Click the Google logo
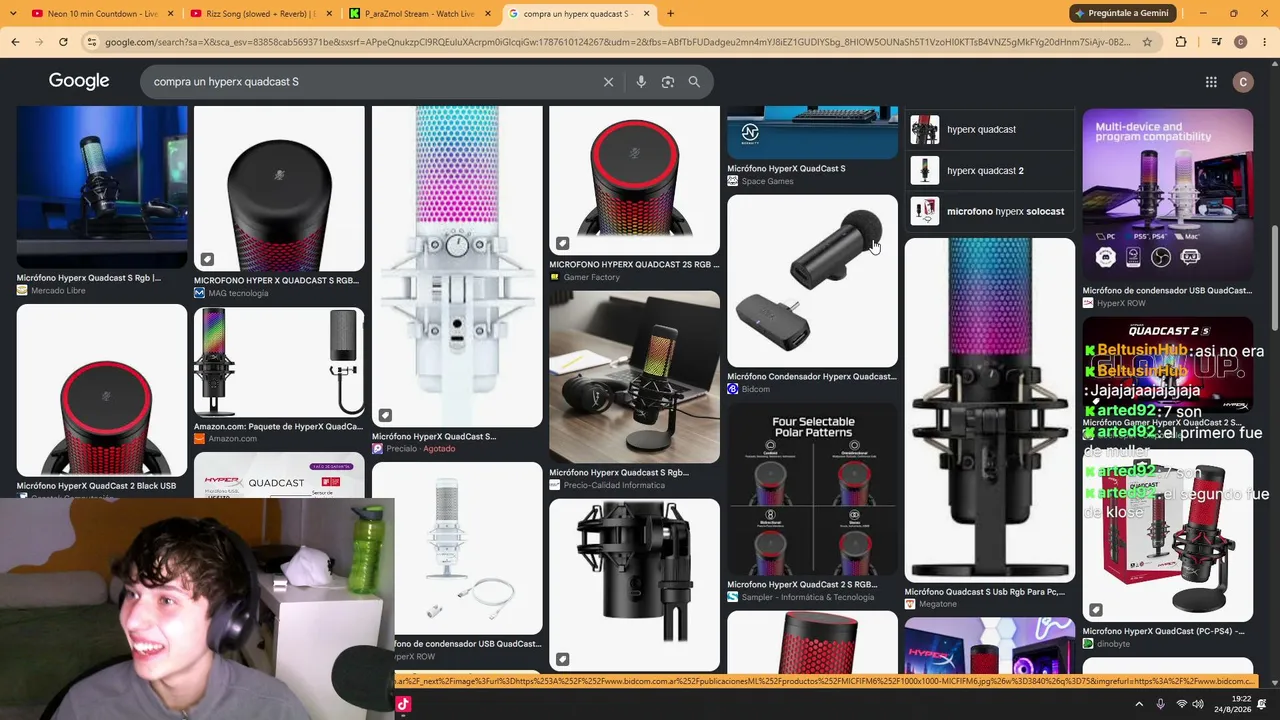1280x720 pixels. (79, 81)
